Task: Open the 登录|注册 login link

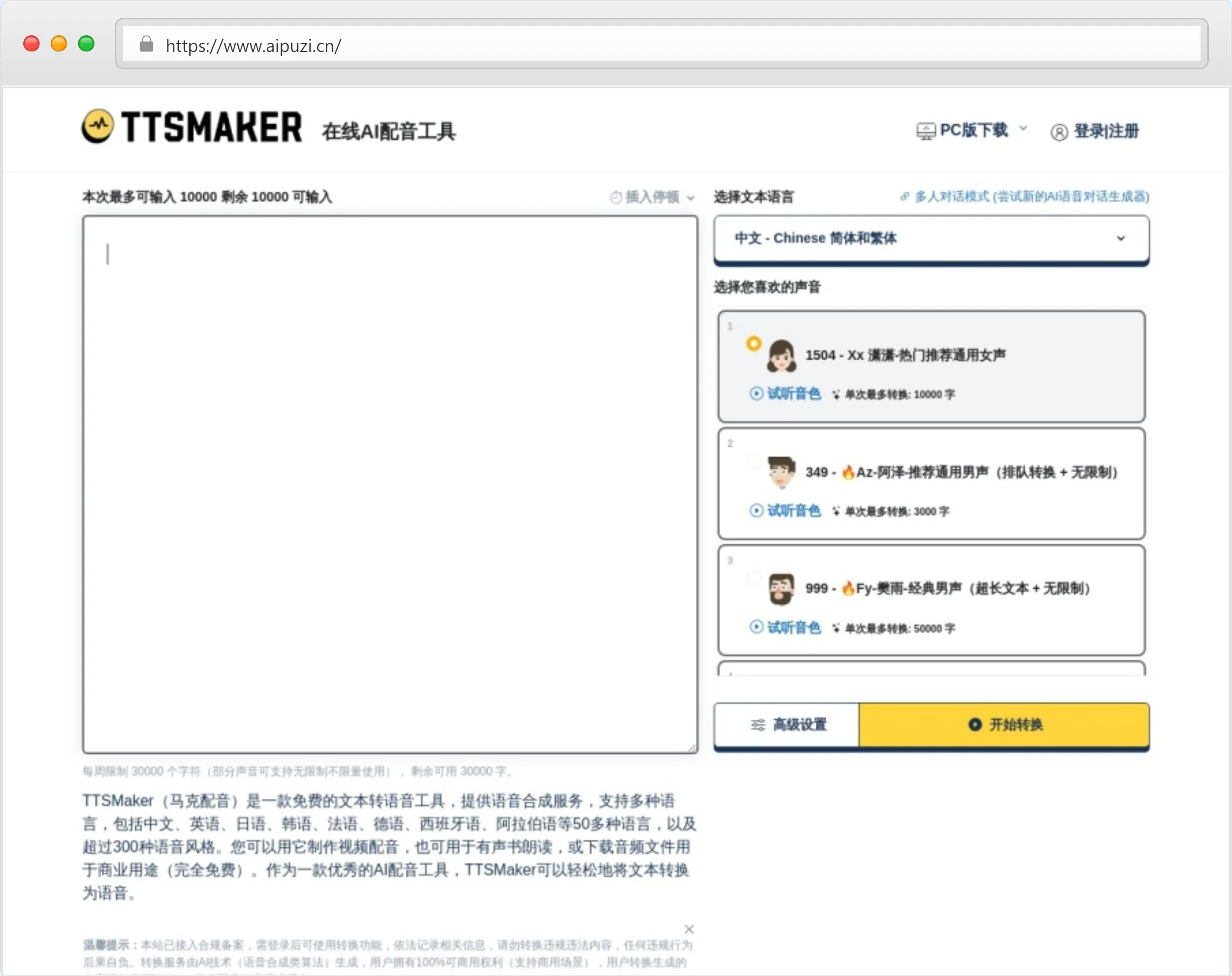Action: point(1106,131)
